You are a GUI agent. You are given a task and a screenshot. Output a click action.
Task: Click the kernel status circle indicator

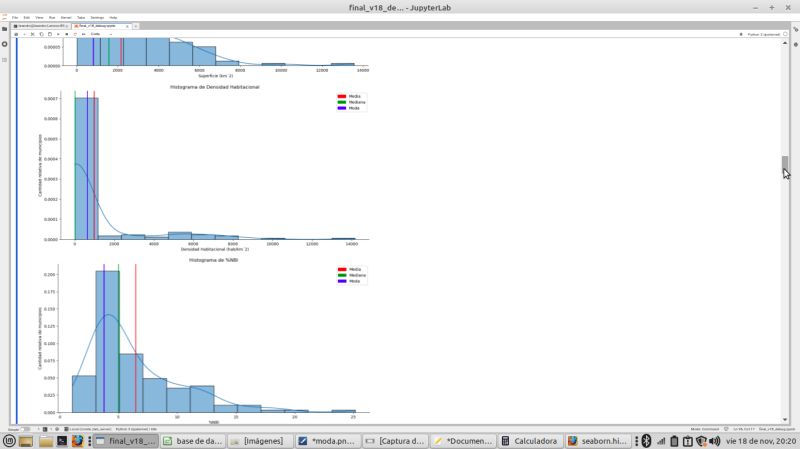[785, 34]
